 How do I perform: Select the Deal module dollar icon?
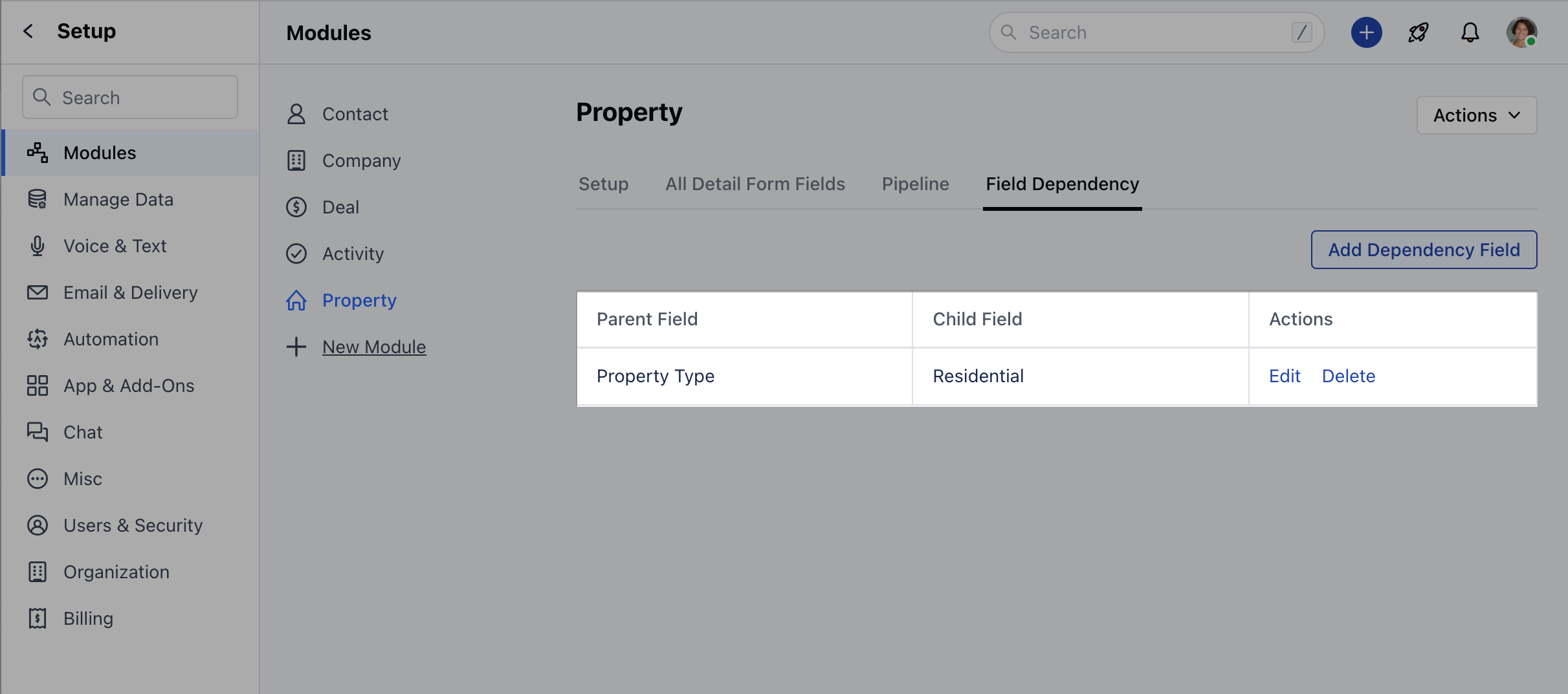[296, 207]
